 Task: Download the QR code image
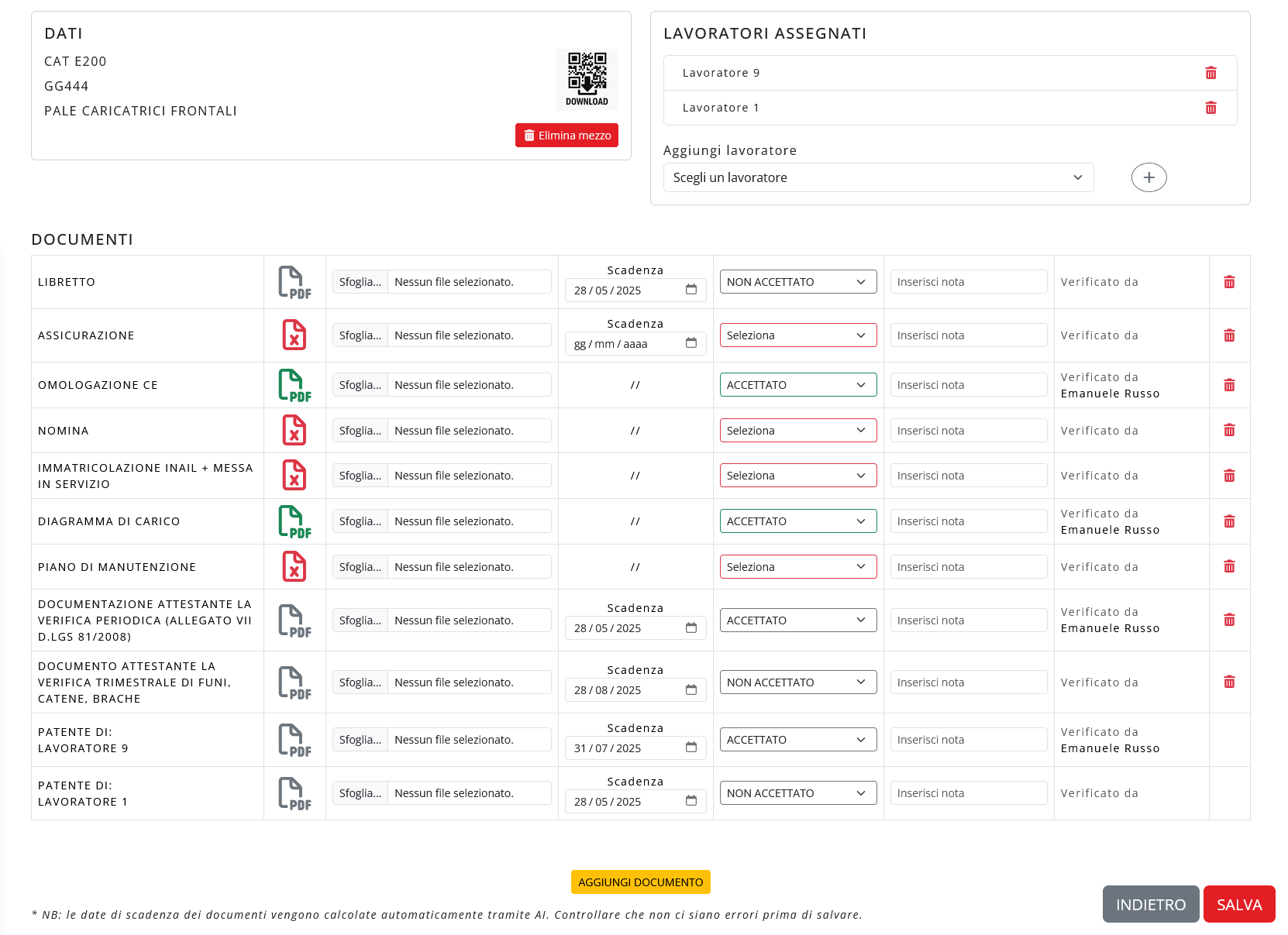[587, 79]
